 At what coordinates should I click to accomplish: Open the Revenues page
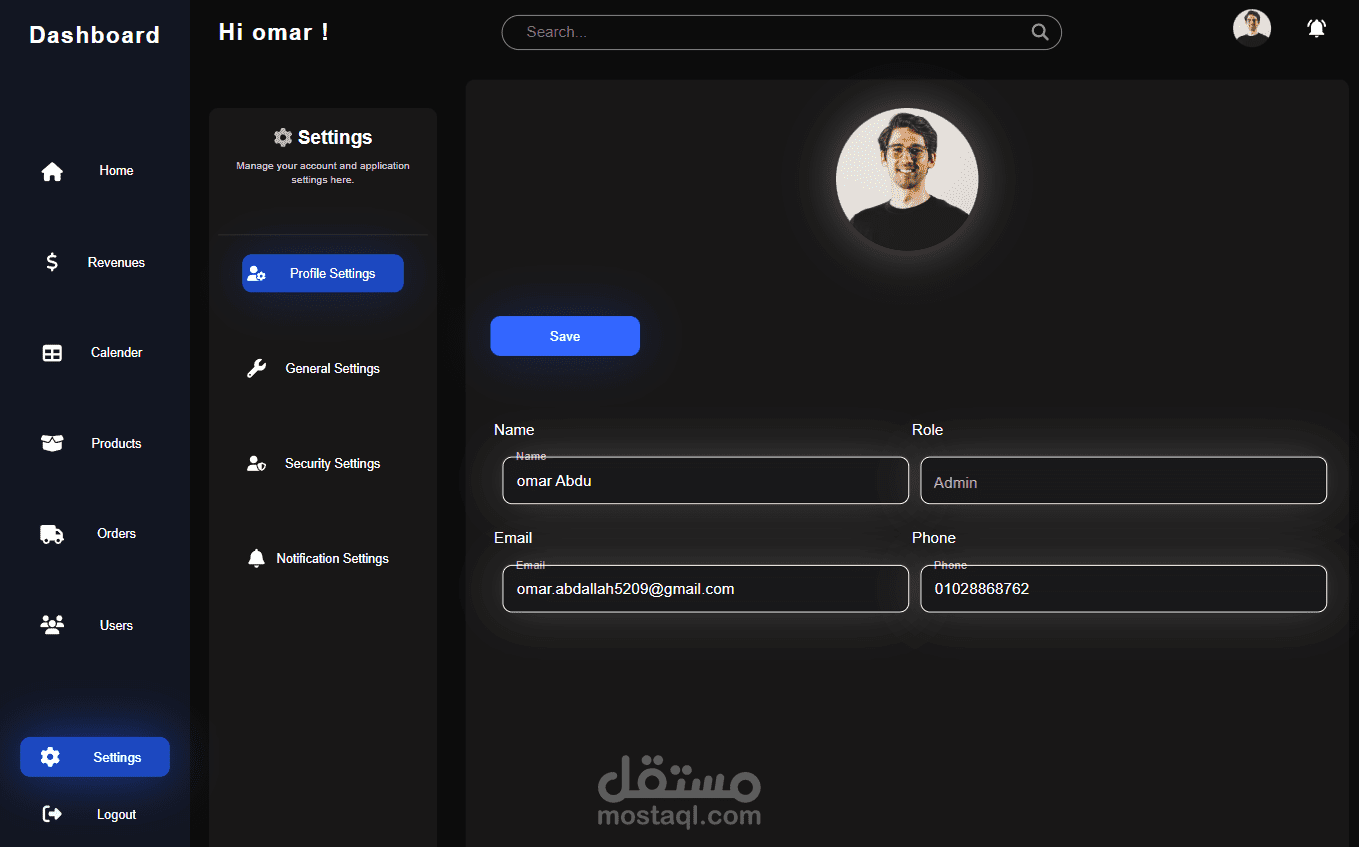point(116,262)
